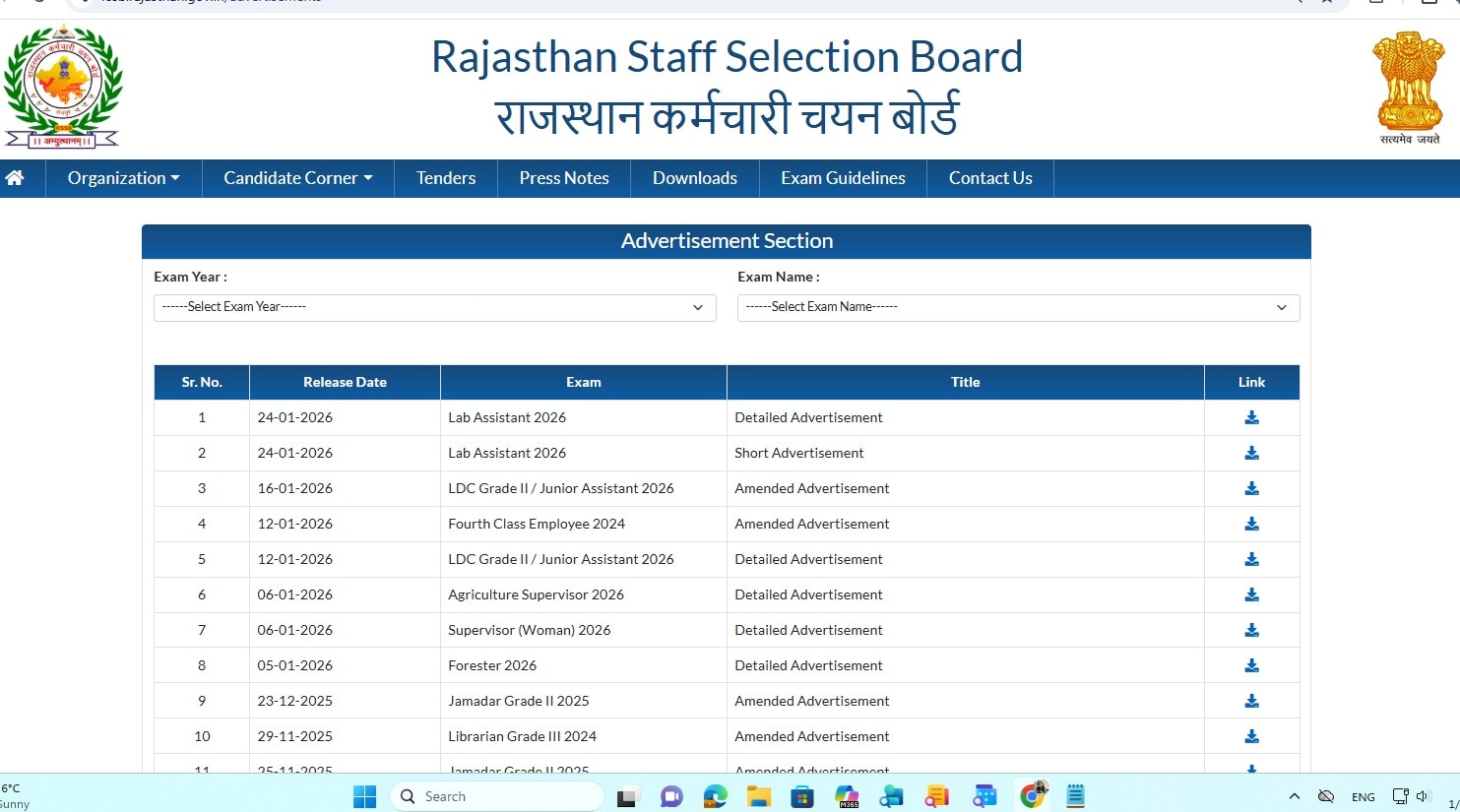Open the Downloads menu item
Screen dimensions: 1460x812
(x=694, y=178)
